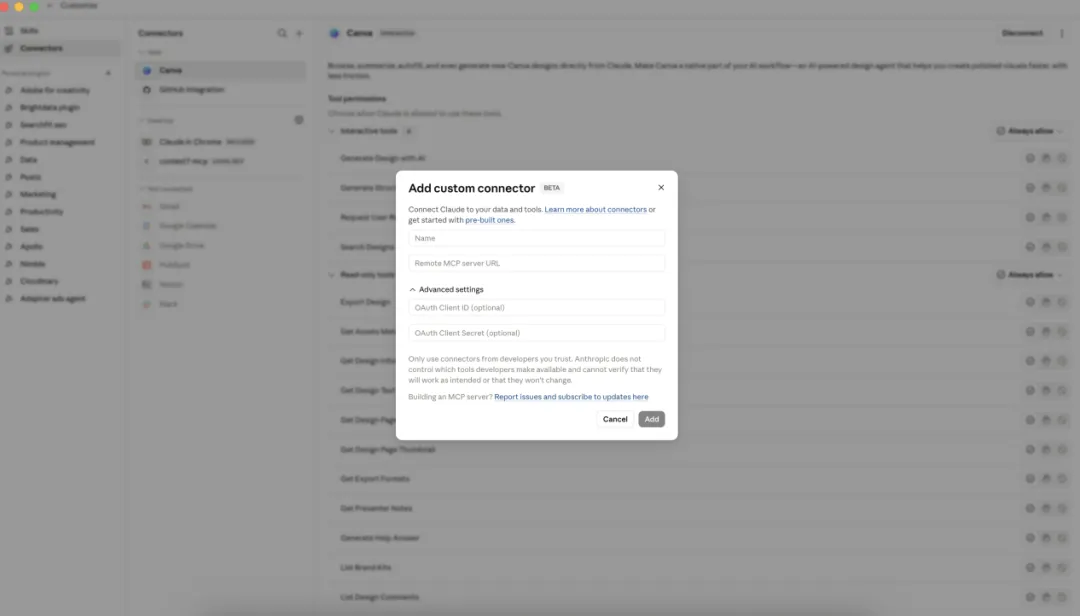1080x616 pixels.
Task: Select the Sales plugin
Action: [x=29, y=229]
